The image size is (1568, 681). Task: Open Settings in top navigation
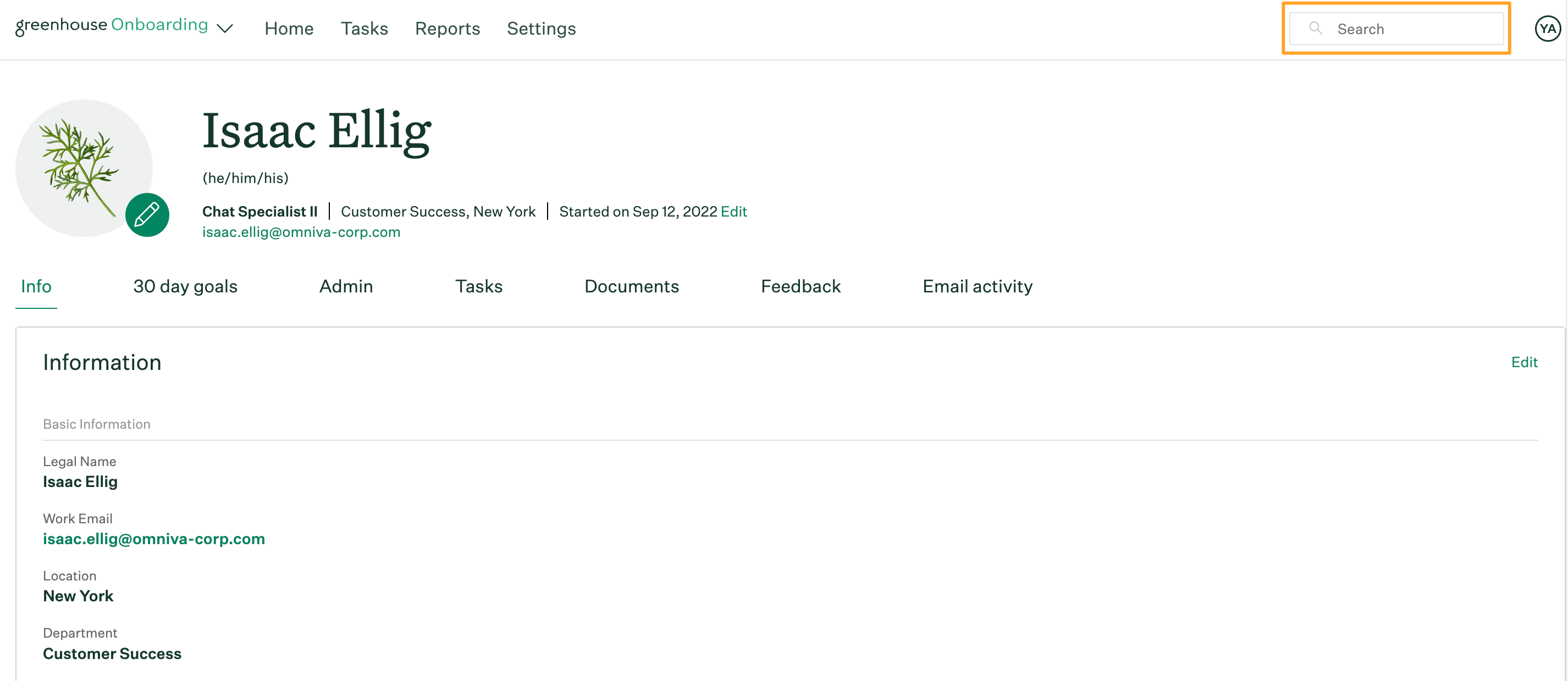(x=541, y=28)
